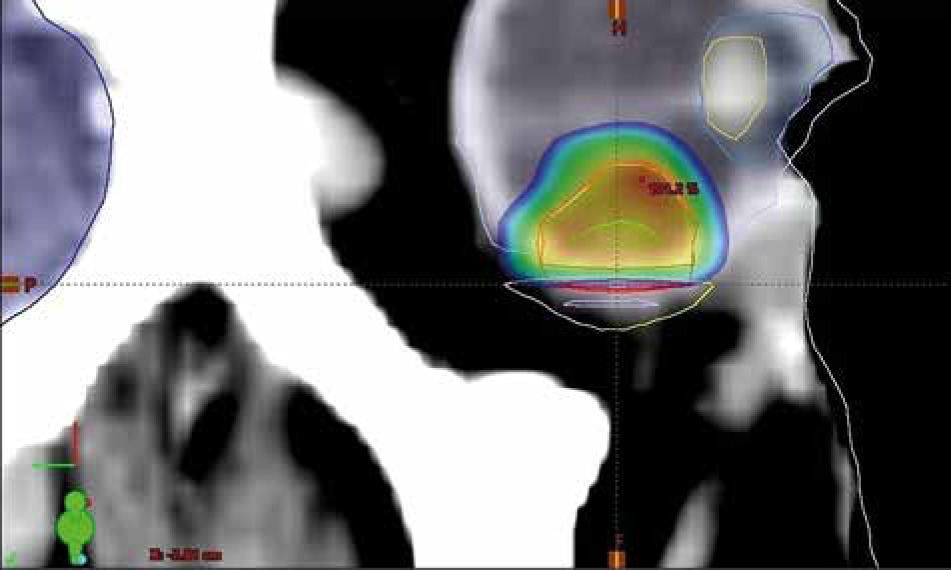Click the crosshair intersection at isocenter
This screenshot has height=570, width=951.
(x=618, y=284)
